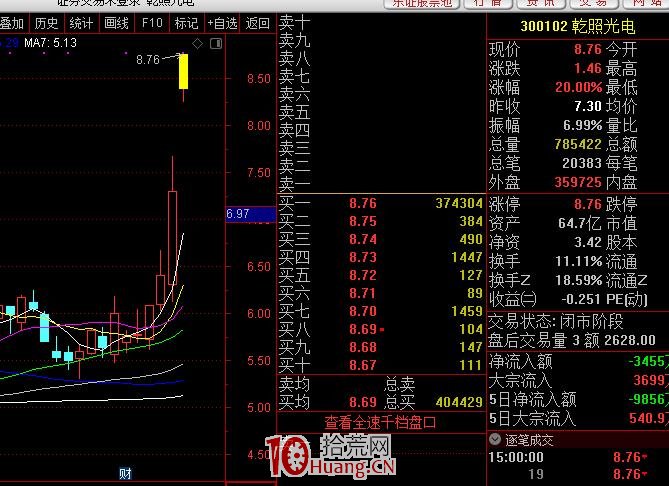Select the 买八 price 8.69
669x486 pixels.
click(x=363, y=329)
